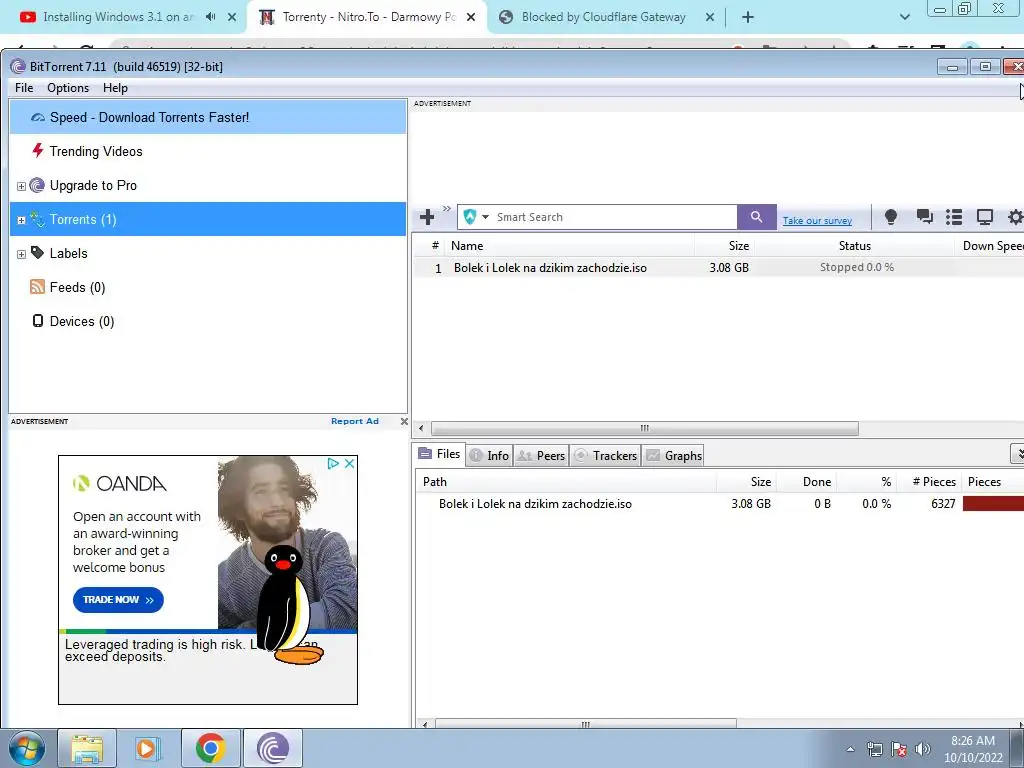Sort torrent list by Size column
1024x768 pixels.
pos(724,246)
